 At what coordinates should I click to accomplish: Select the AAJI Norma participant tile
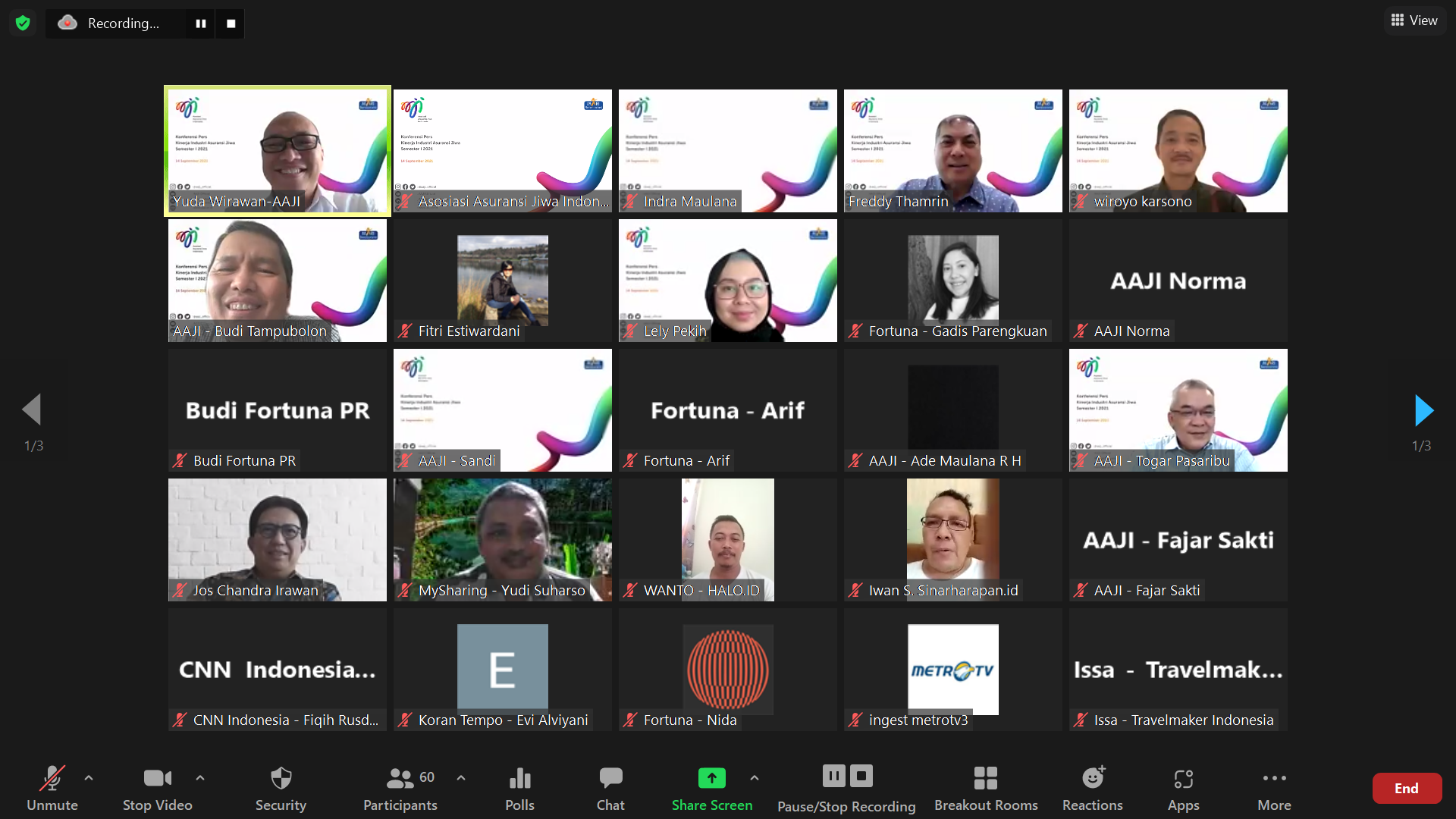(x=1178, y=281)
